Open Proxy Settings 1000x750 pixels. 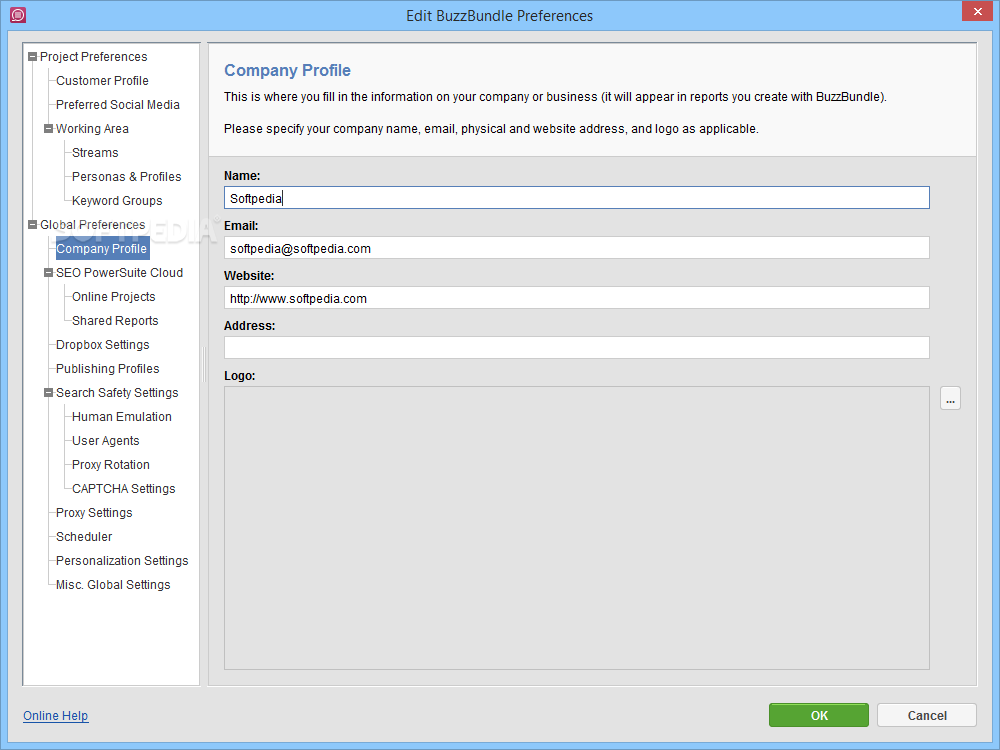coord(94,513)
